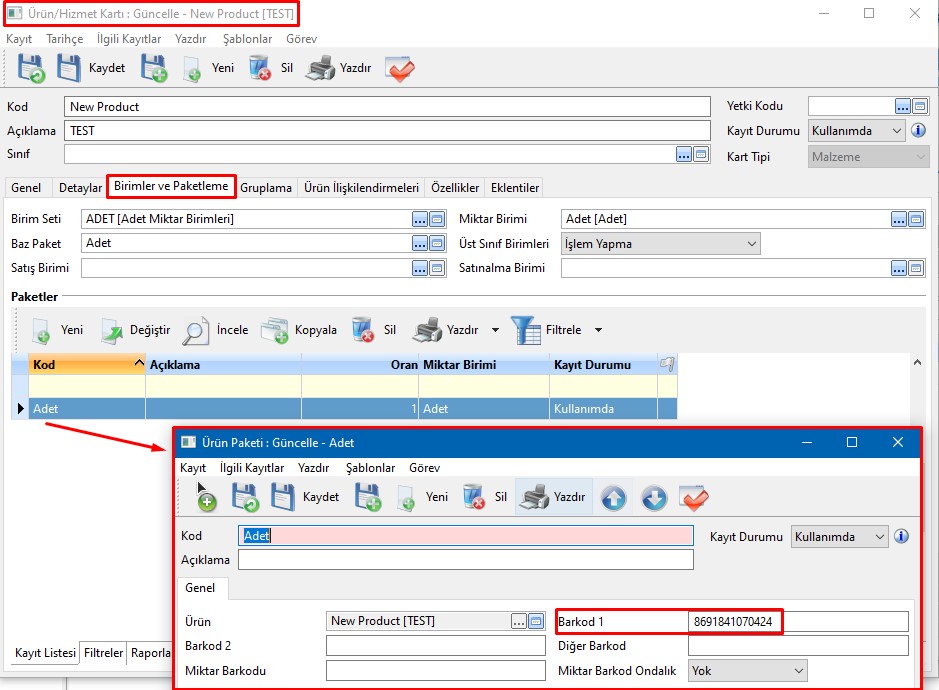939x690 pixels.
Task: Open the Miktar Barkod Ondalık dropdown
Action: click(x=798, y=671)
